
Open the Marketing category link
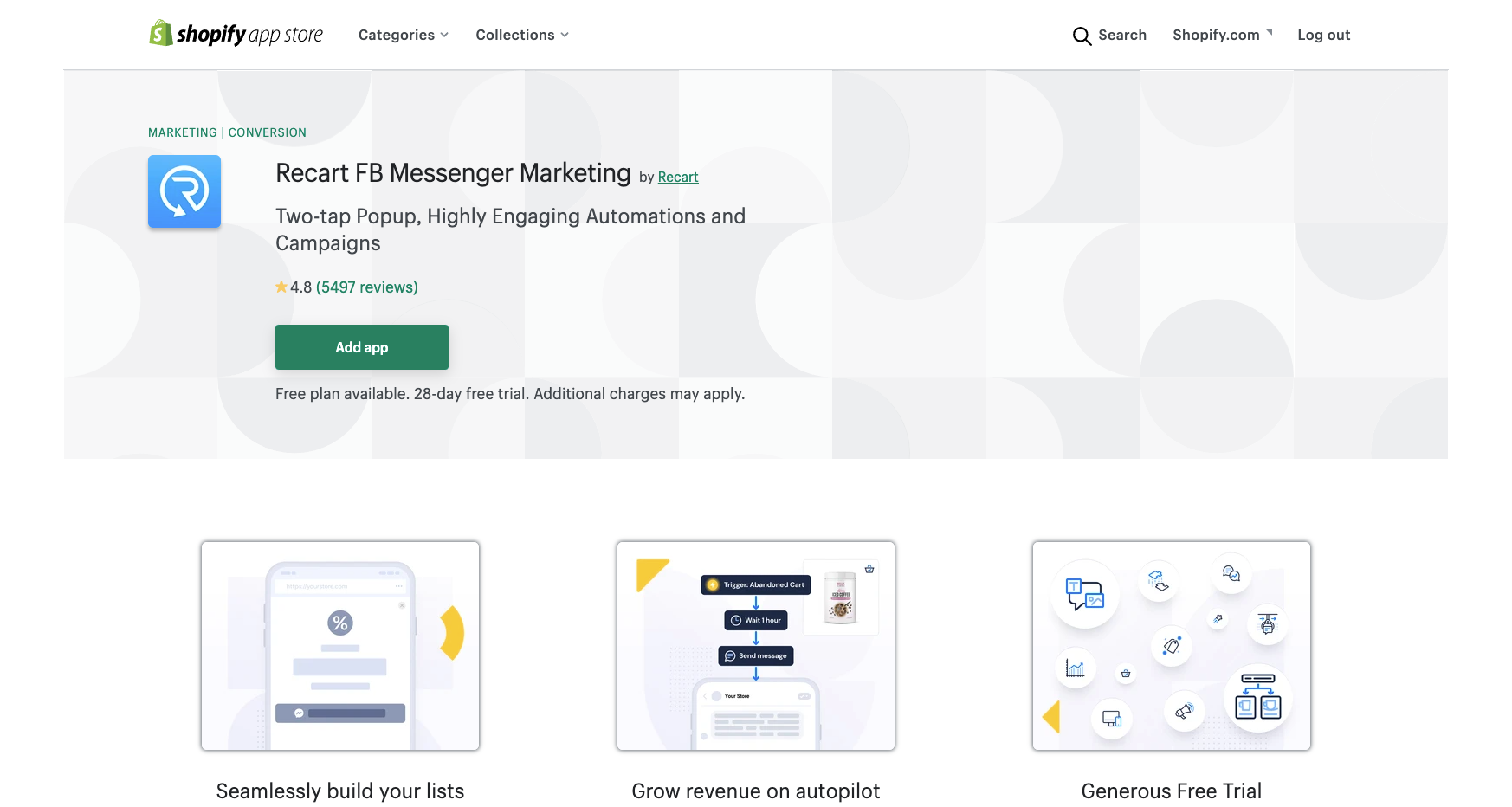tap(183, 132)
